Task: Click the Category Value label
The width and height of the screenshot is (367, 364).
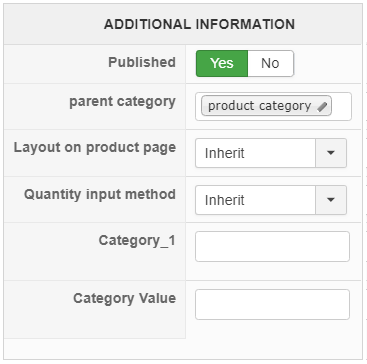Action: coord(124,298)
